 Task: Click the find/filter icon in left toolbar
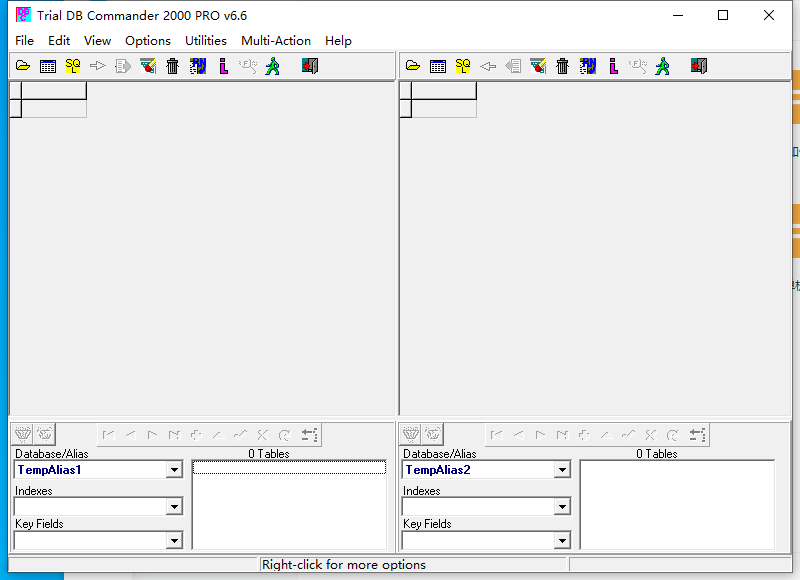click(x=248, y=66)
